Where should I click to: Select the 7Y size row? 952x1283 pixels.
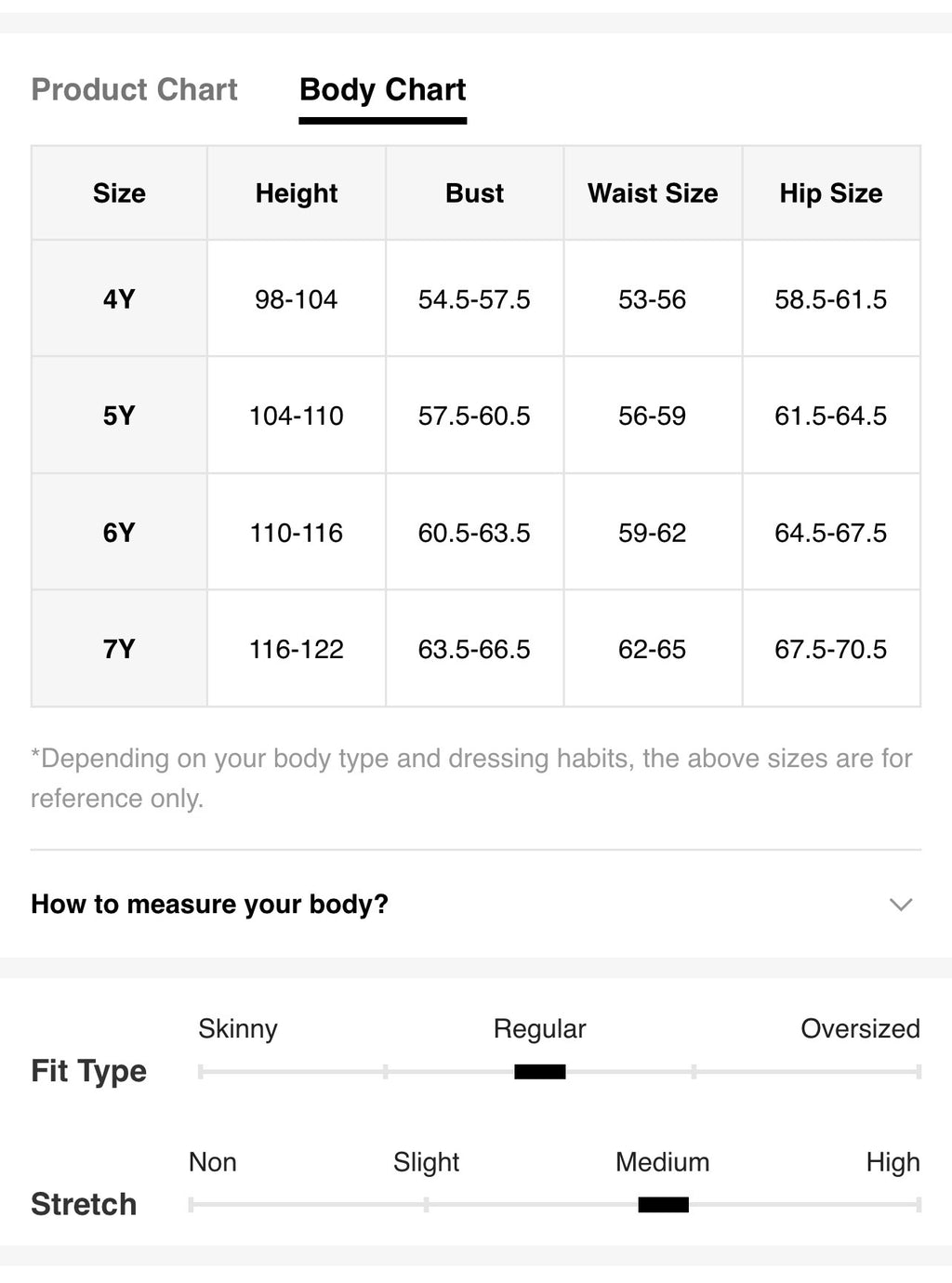[x=476, y=648]
